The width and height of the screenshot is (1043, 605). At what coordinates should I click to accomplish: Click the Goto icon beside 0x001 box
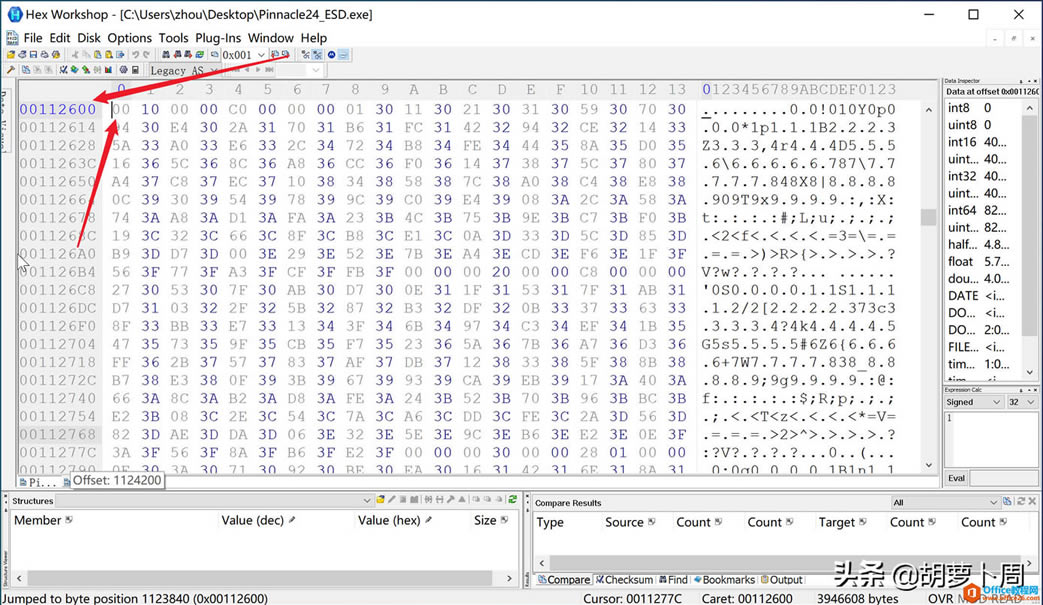click(214, 55)
